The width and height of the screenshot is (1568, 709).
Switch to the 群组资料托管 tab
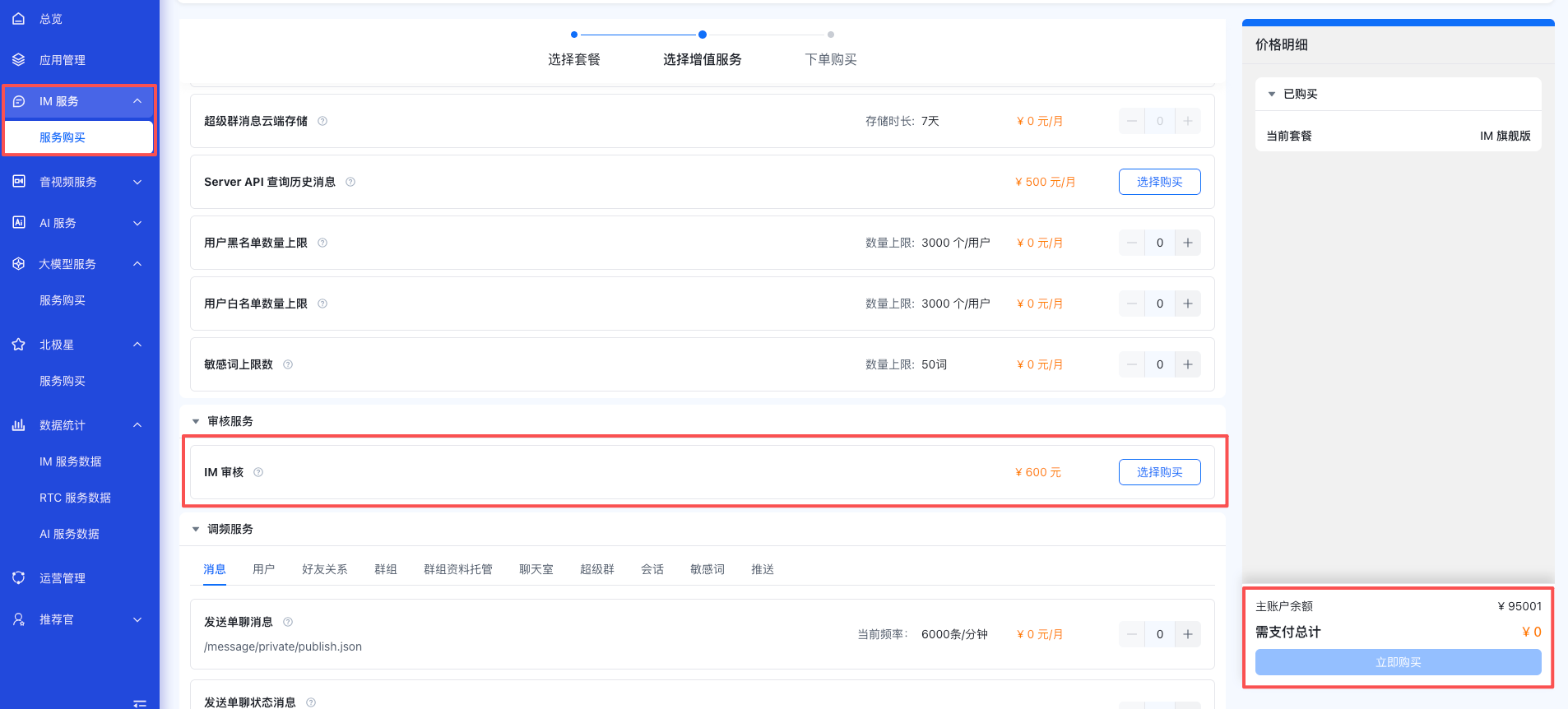click(458, 569)
